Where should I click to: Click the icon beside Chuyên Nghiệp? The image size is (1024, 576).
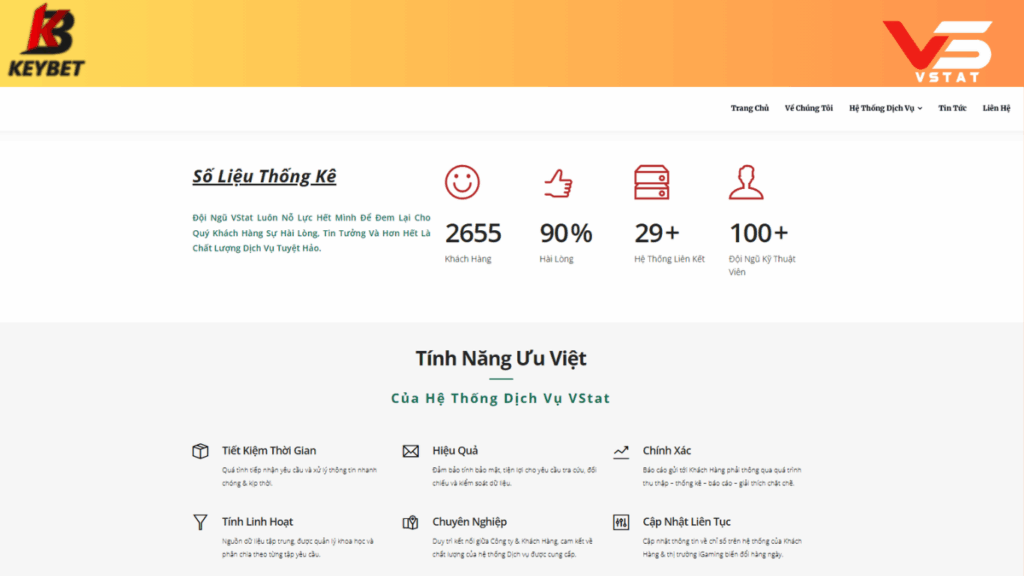[410, 522]
